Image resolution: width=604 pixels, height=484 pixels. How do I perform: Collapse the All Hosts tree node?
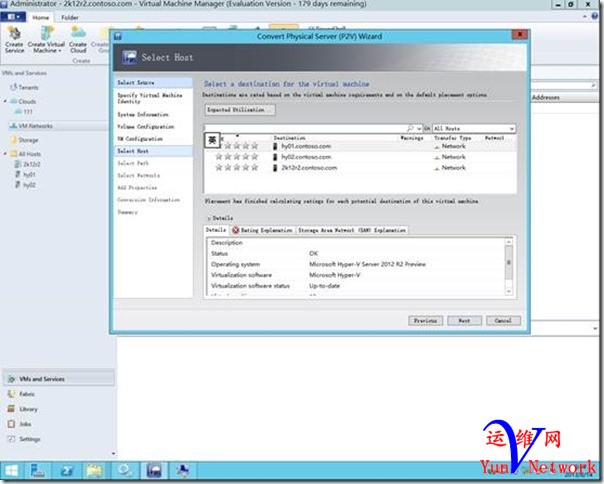pos(5,154)
